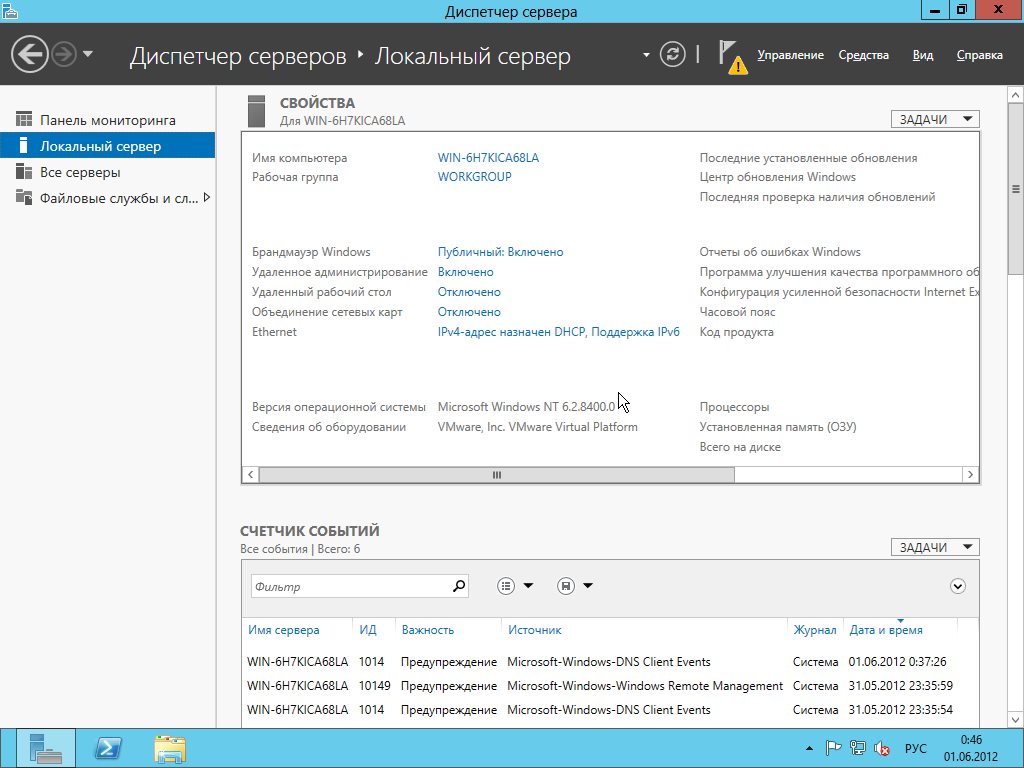Click the WORKGROUP link
Screen dimensions: 1024x768
474,176
